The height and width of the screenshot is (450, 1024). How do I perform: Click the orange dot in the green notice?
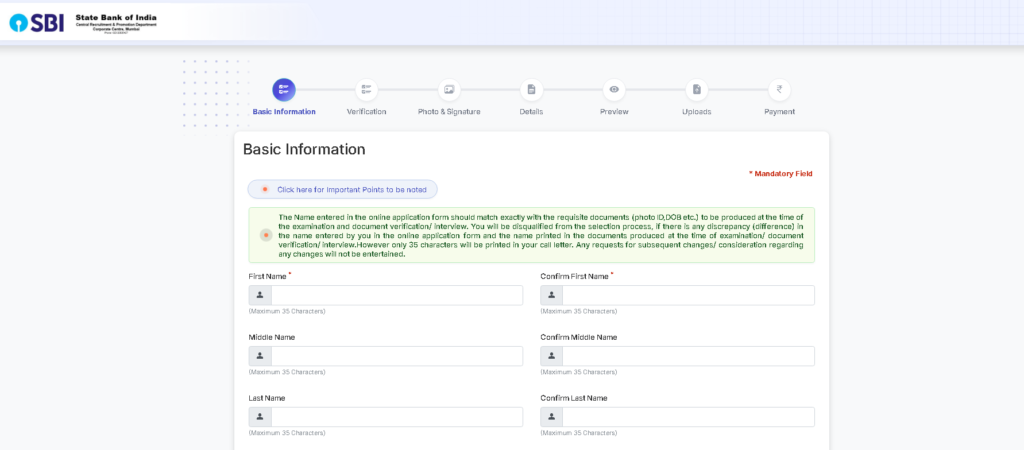(266, 235)
